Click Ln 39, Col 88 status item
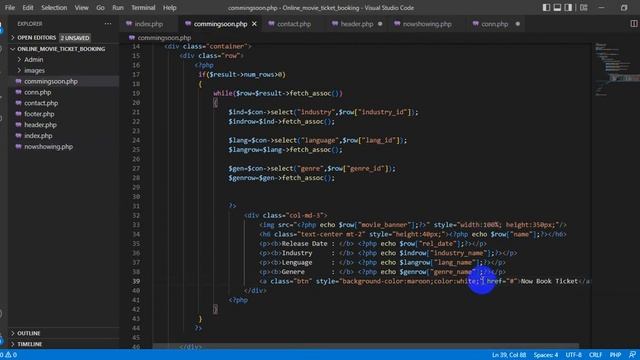This screenshot has height=360, width=640. (509, 355)
